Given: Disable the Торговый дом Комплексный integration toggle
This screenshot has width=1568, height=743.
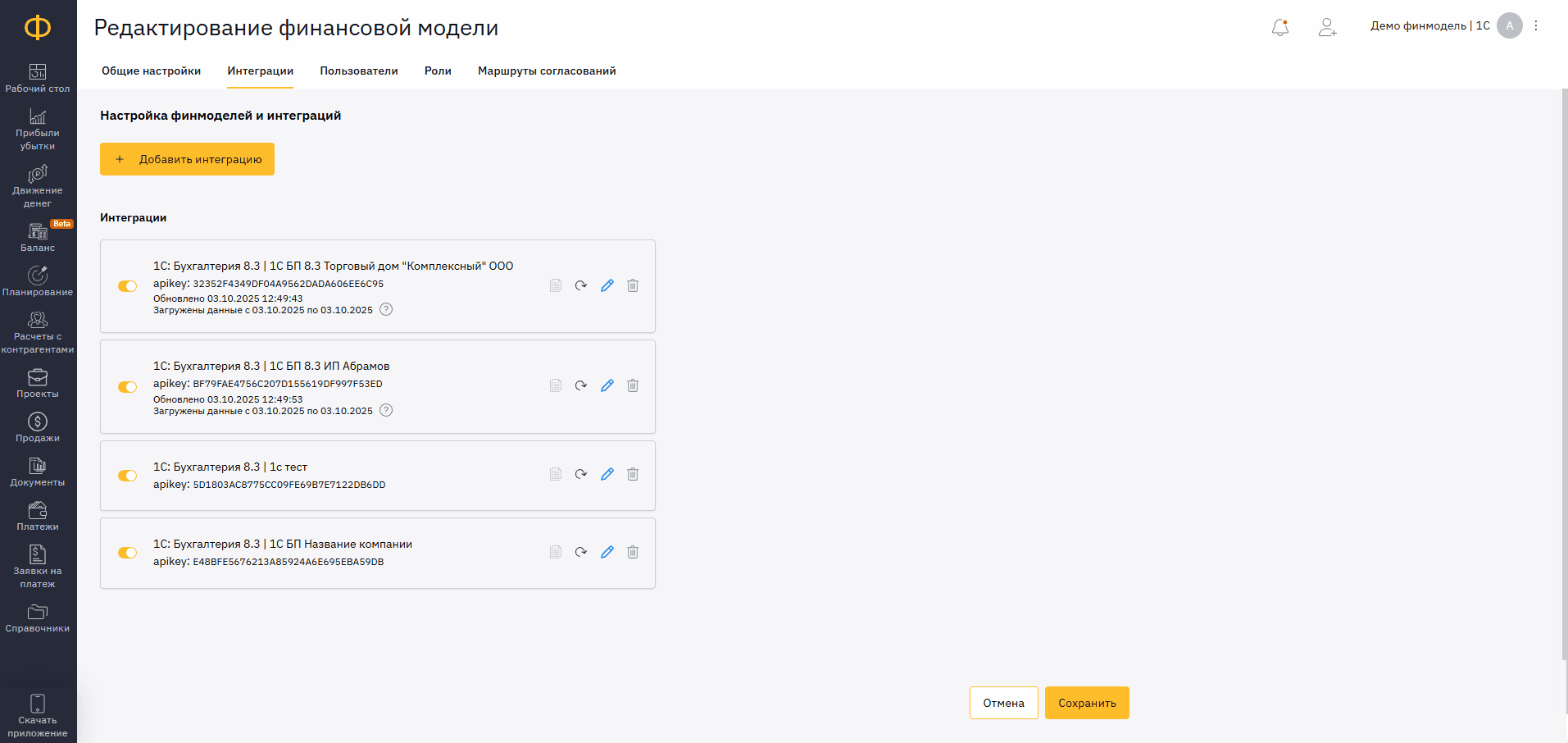Looking at the screenshot, I should coord(127,286).
